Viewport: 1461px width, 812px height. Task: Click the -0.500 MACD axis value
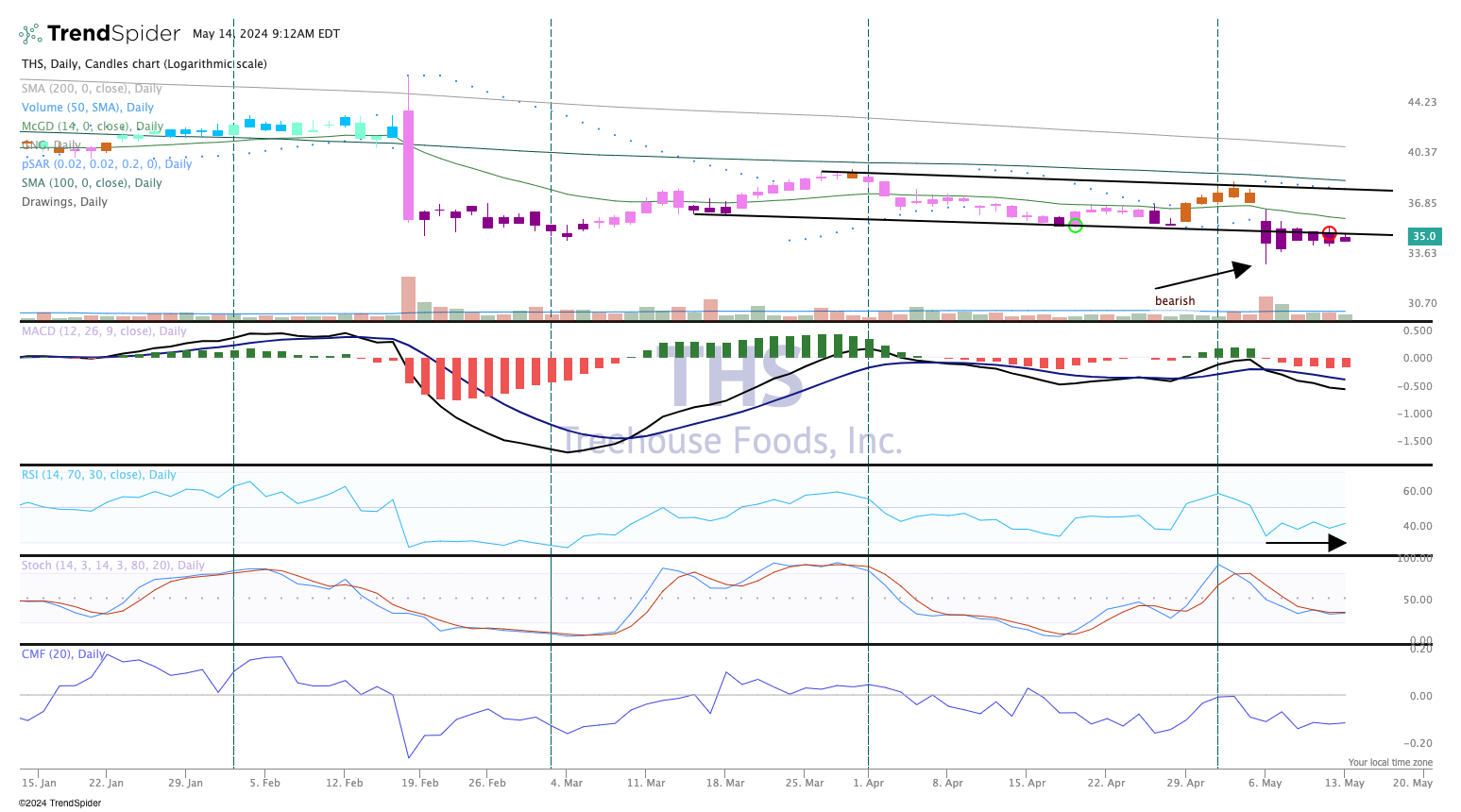pos(1416,386)
